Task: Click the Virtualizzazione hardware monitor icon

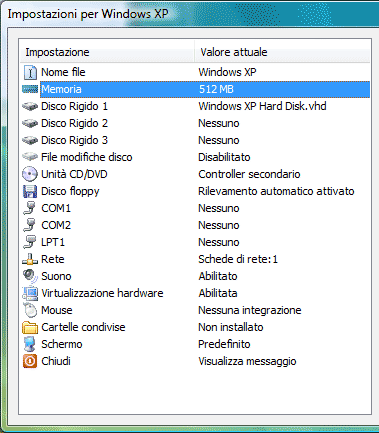Action: [x=30, y=293]
